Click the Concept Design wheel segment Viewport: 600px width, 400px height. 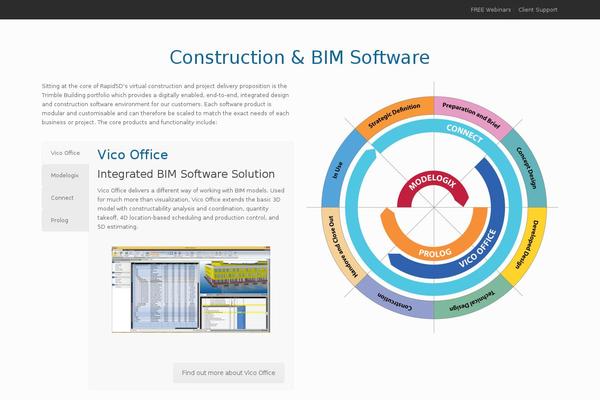coord(527,168)
